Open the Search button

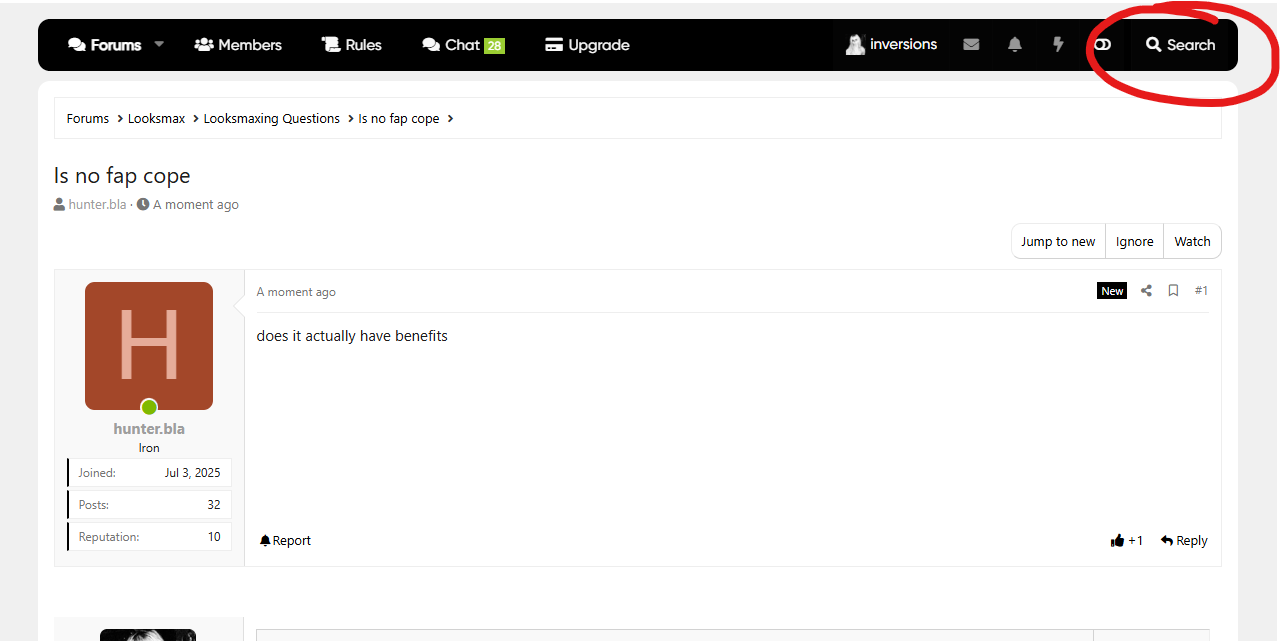click(1181, 45)
